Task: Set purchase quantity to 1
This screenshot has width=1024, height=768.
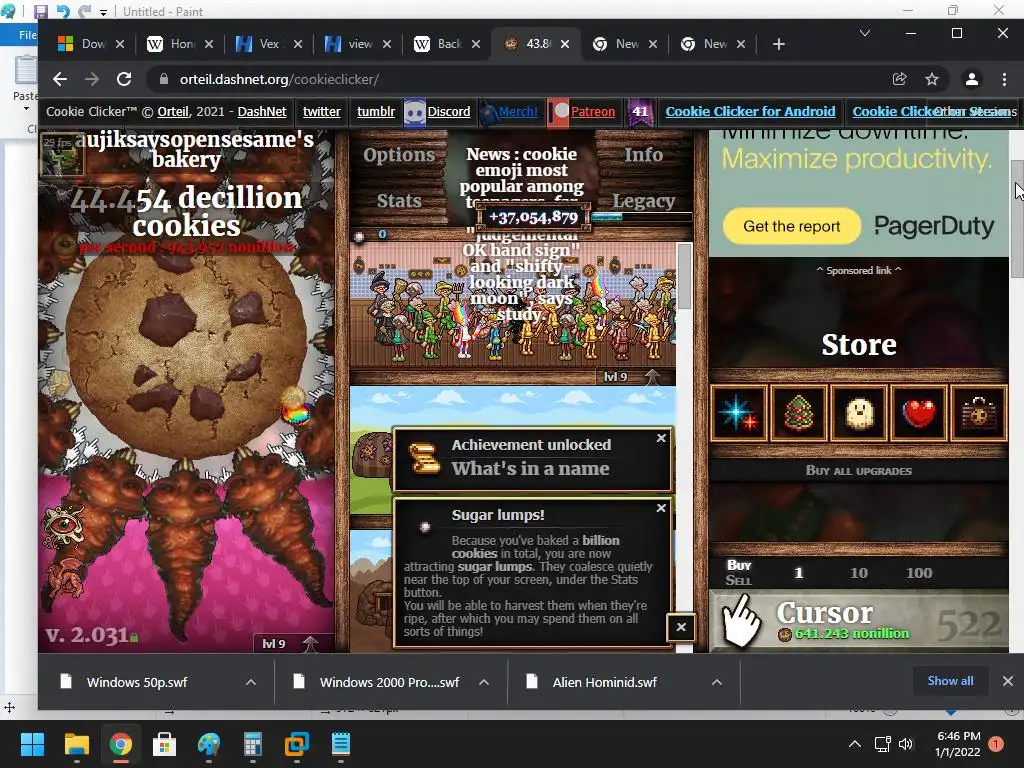Action: tap(798, 573)
